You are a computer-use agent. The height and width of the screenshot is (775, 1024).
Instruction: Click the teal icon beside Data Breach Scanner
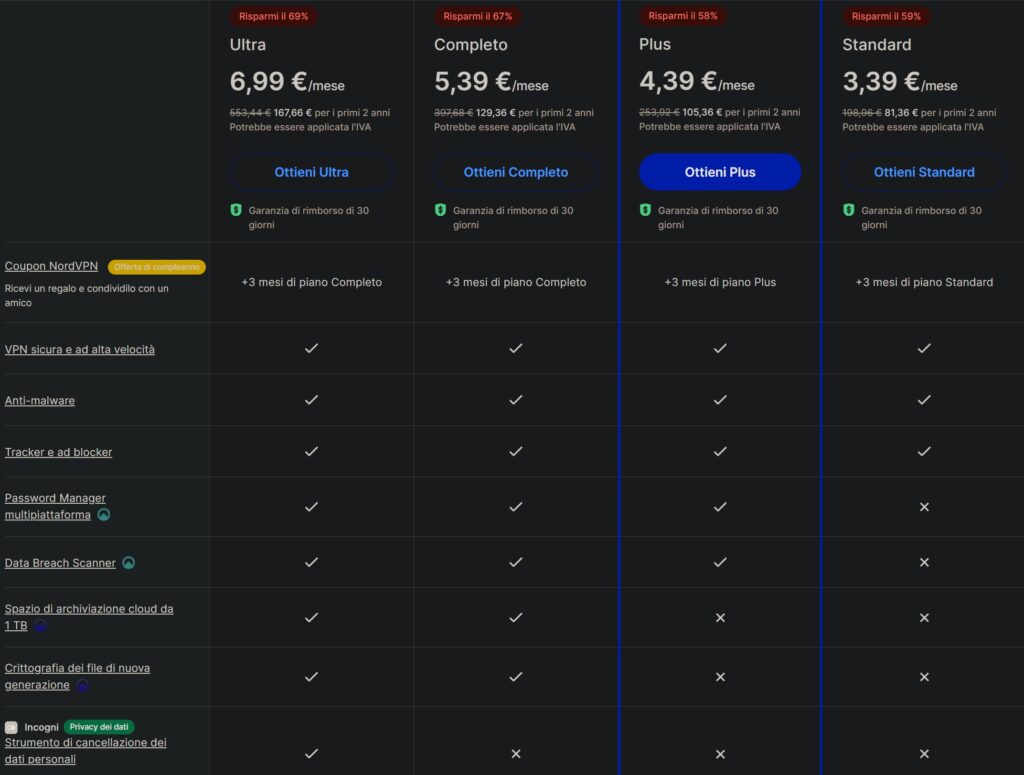coord(129,563)
